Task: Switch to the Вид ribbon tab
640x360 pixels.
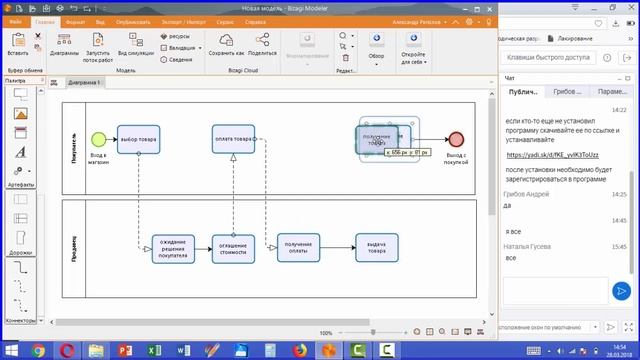Action: pos(100,22)
